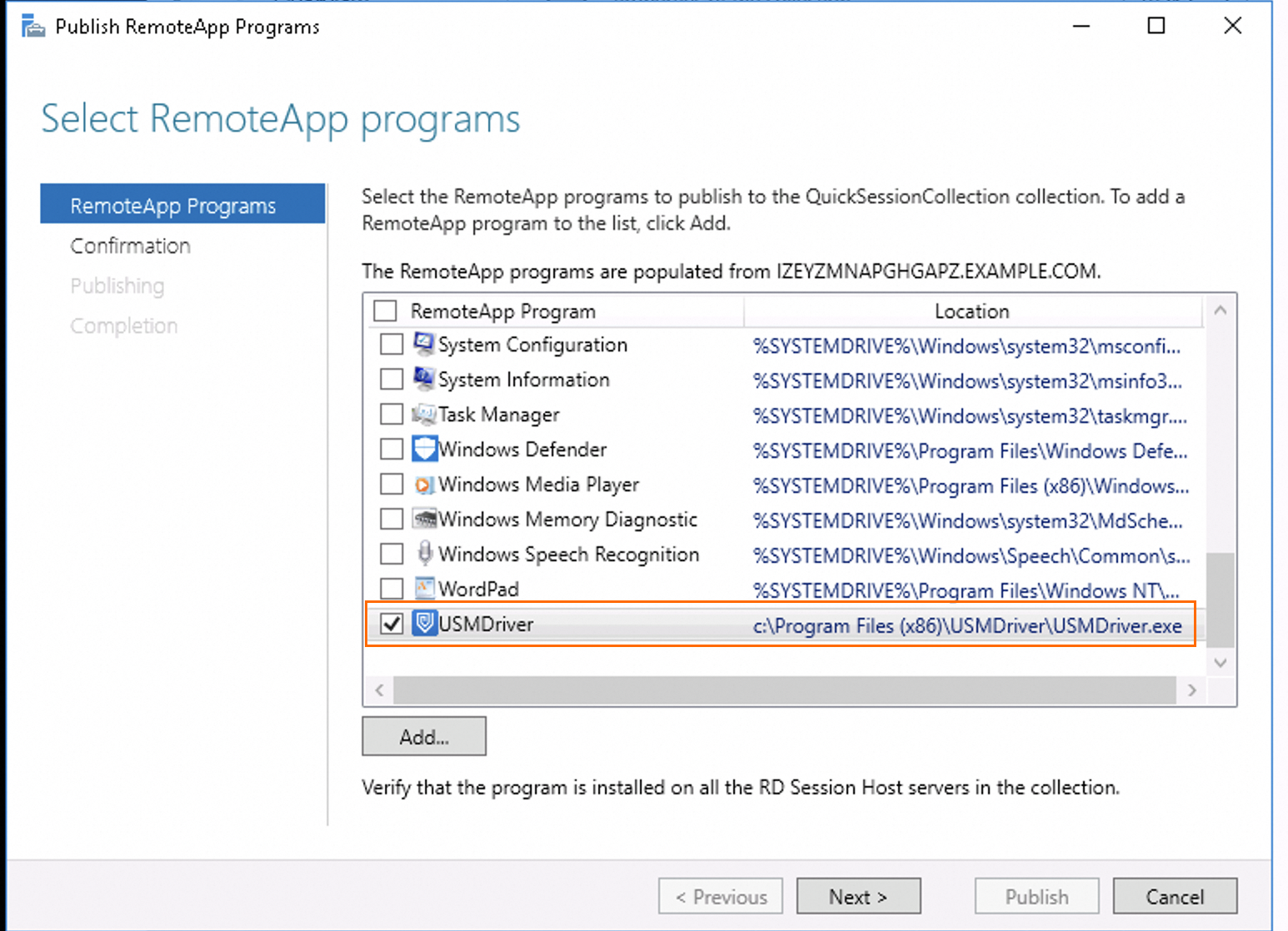
Task: Click the list's scroll up arrow
Action: (1221, 310)
